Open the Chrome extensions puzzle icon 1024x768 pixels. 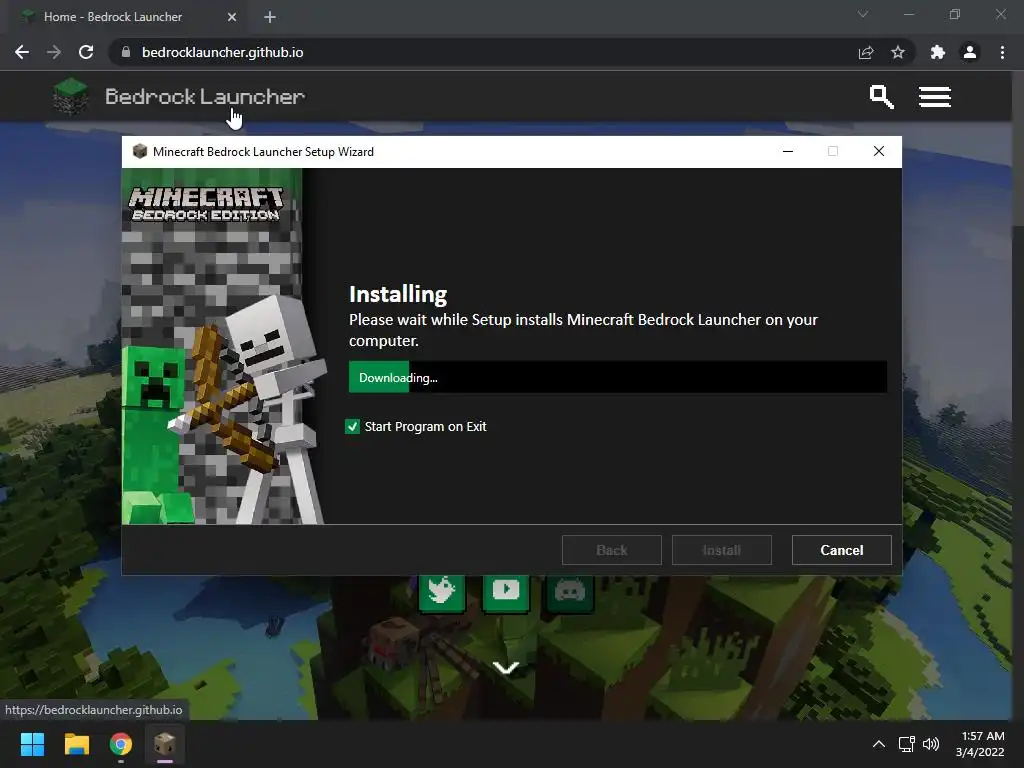(x=938, y=52)
